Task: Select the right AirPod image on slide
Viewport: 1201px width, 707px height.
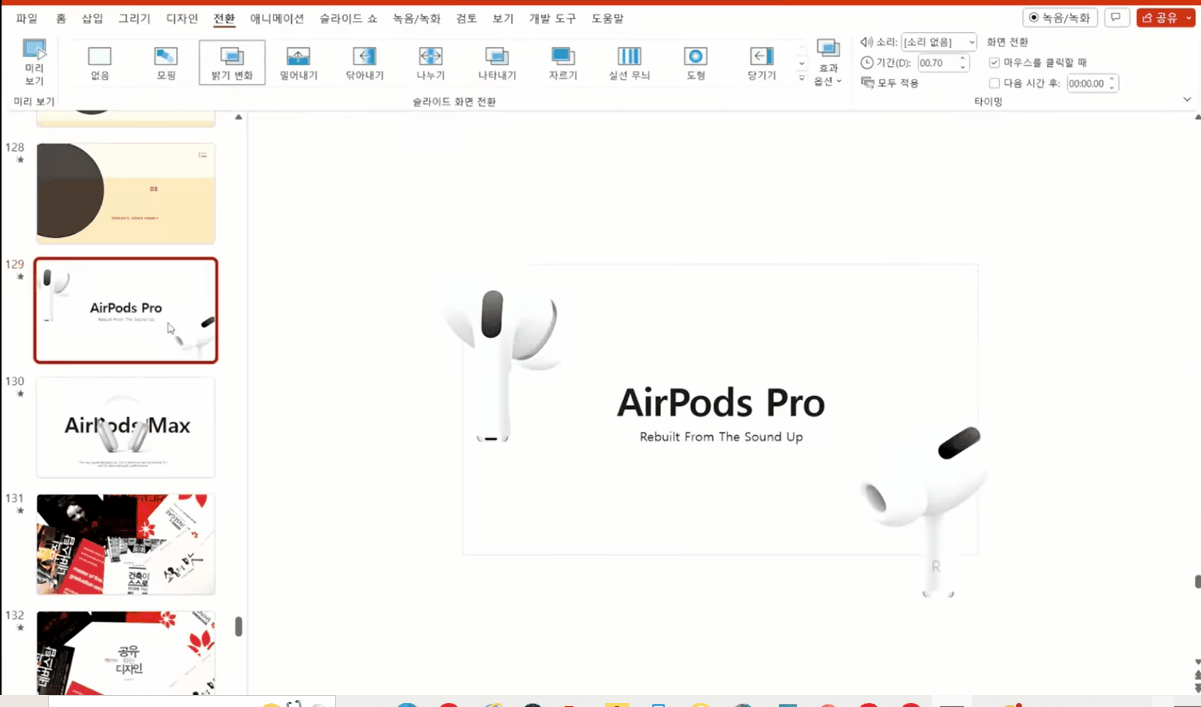Action: [x=925, y=510]
